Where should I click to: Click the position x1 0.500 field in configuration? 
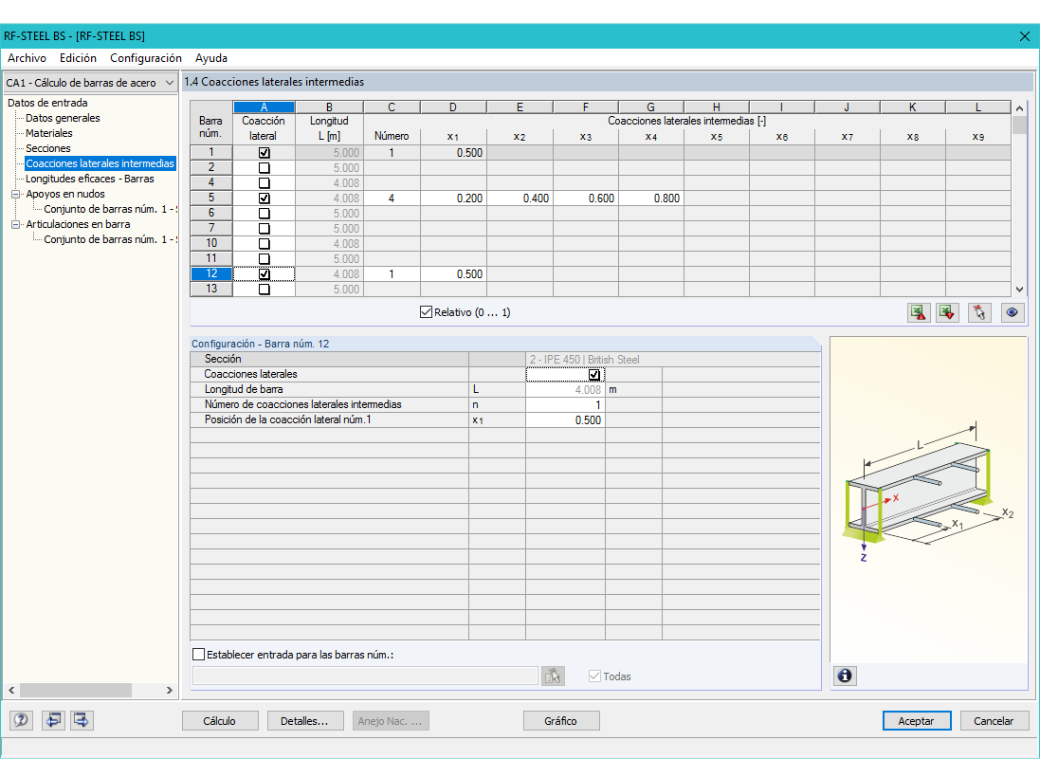565,420
